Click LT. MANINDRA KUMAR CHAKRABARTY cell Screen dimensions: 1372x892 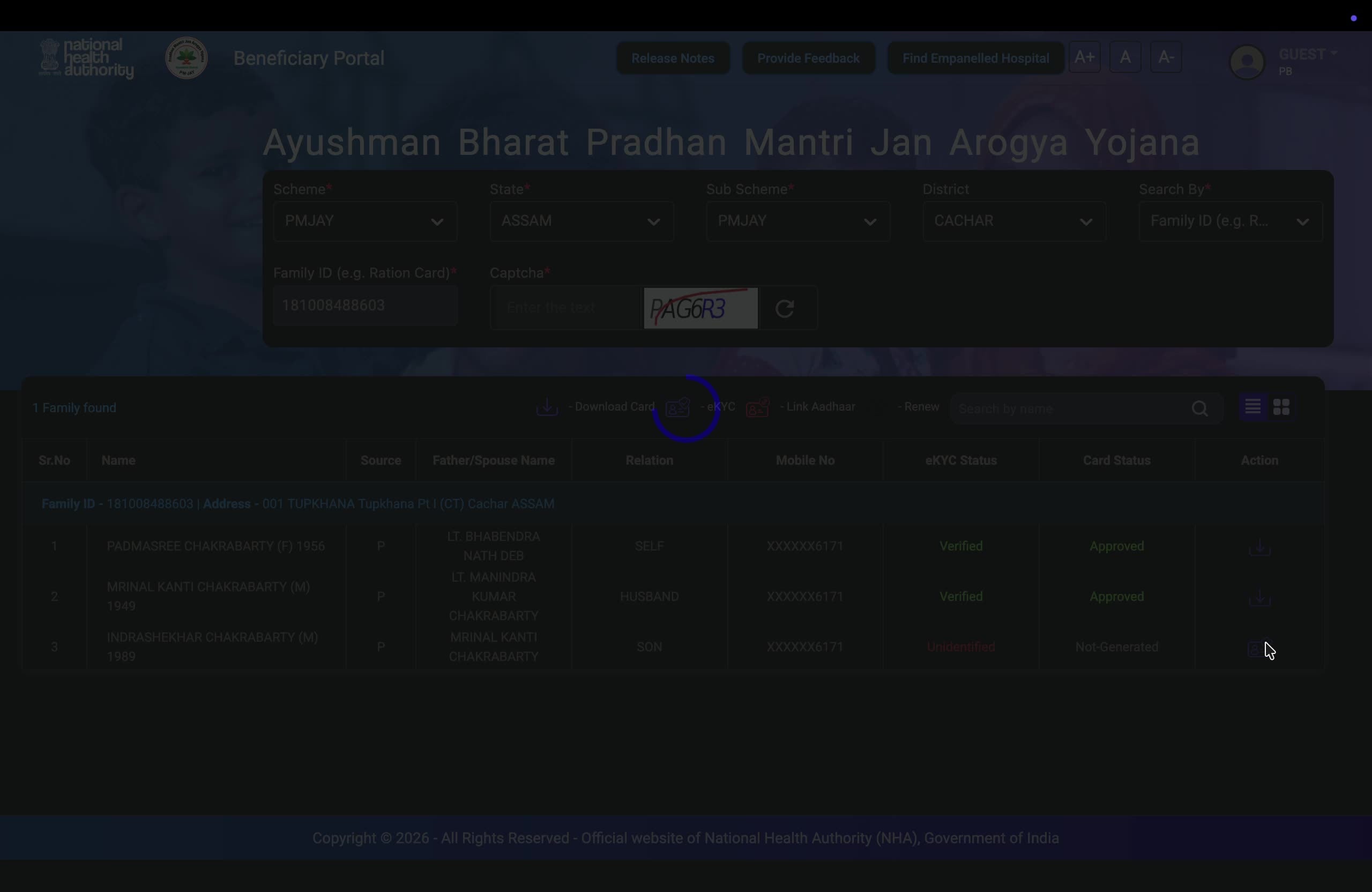point(494,597)
